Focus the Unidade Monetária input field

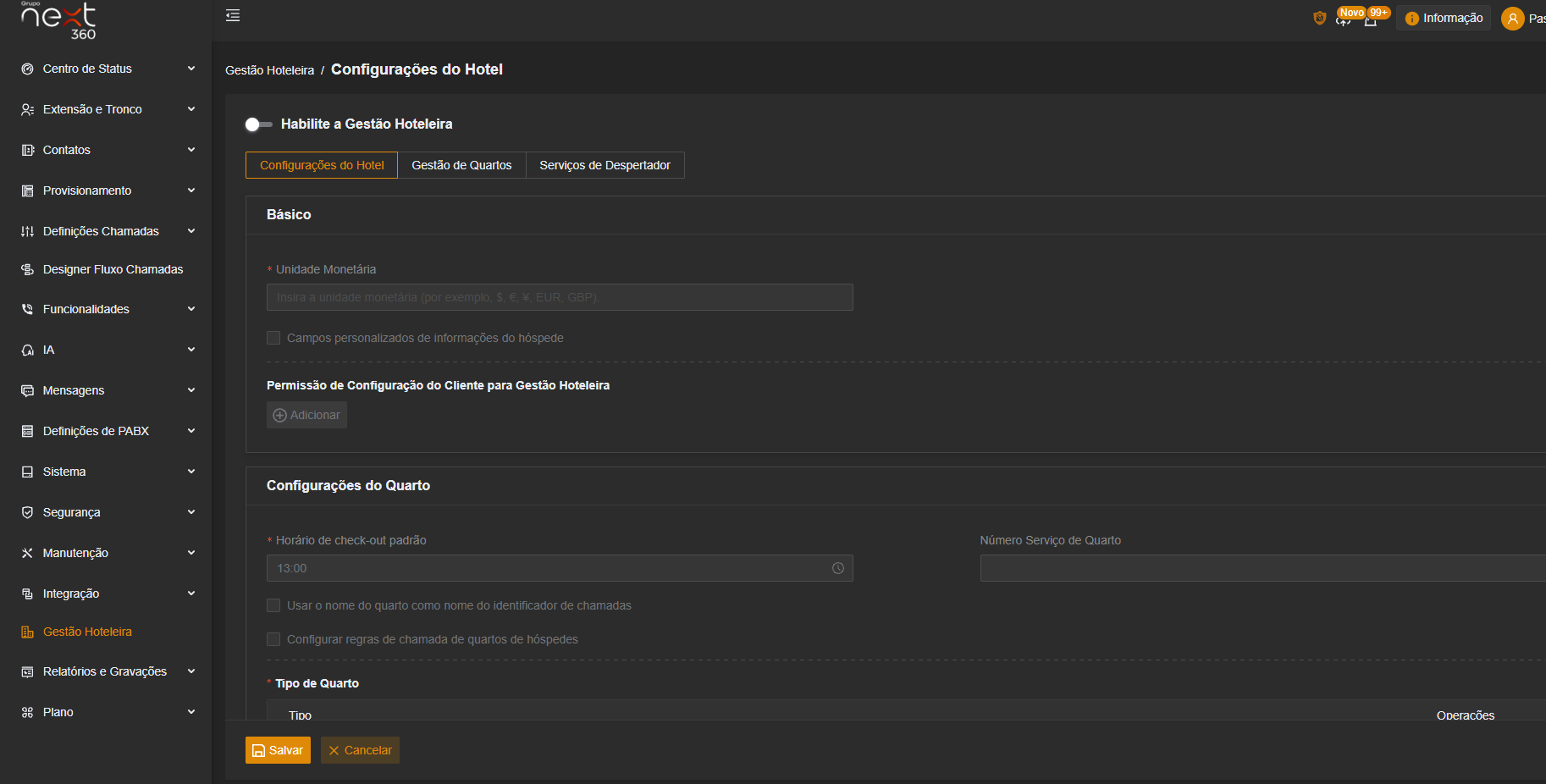(560, 297)
